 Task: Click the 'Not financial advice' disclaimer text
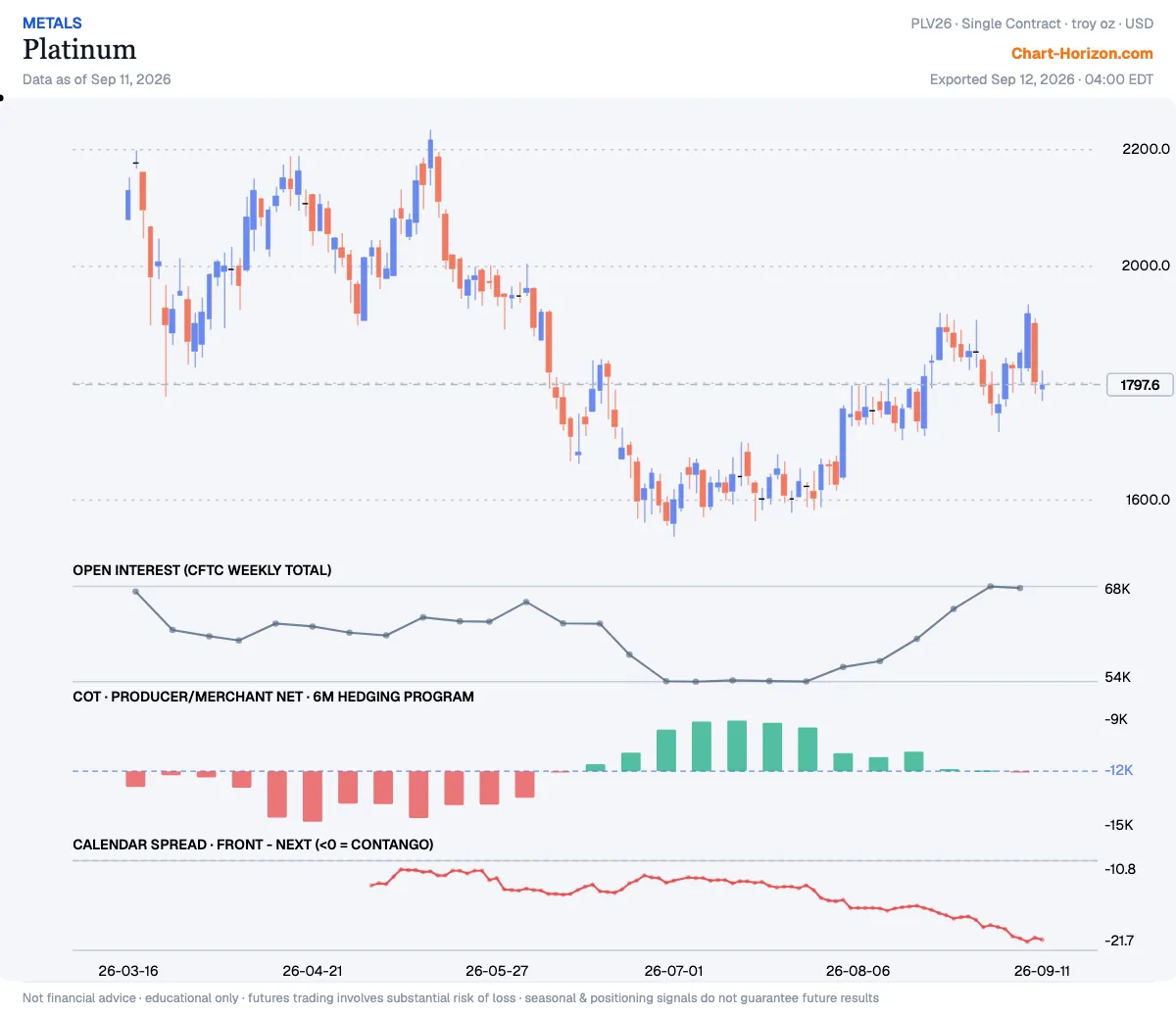click(451, 998)
